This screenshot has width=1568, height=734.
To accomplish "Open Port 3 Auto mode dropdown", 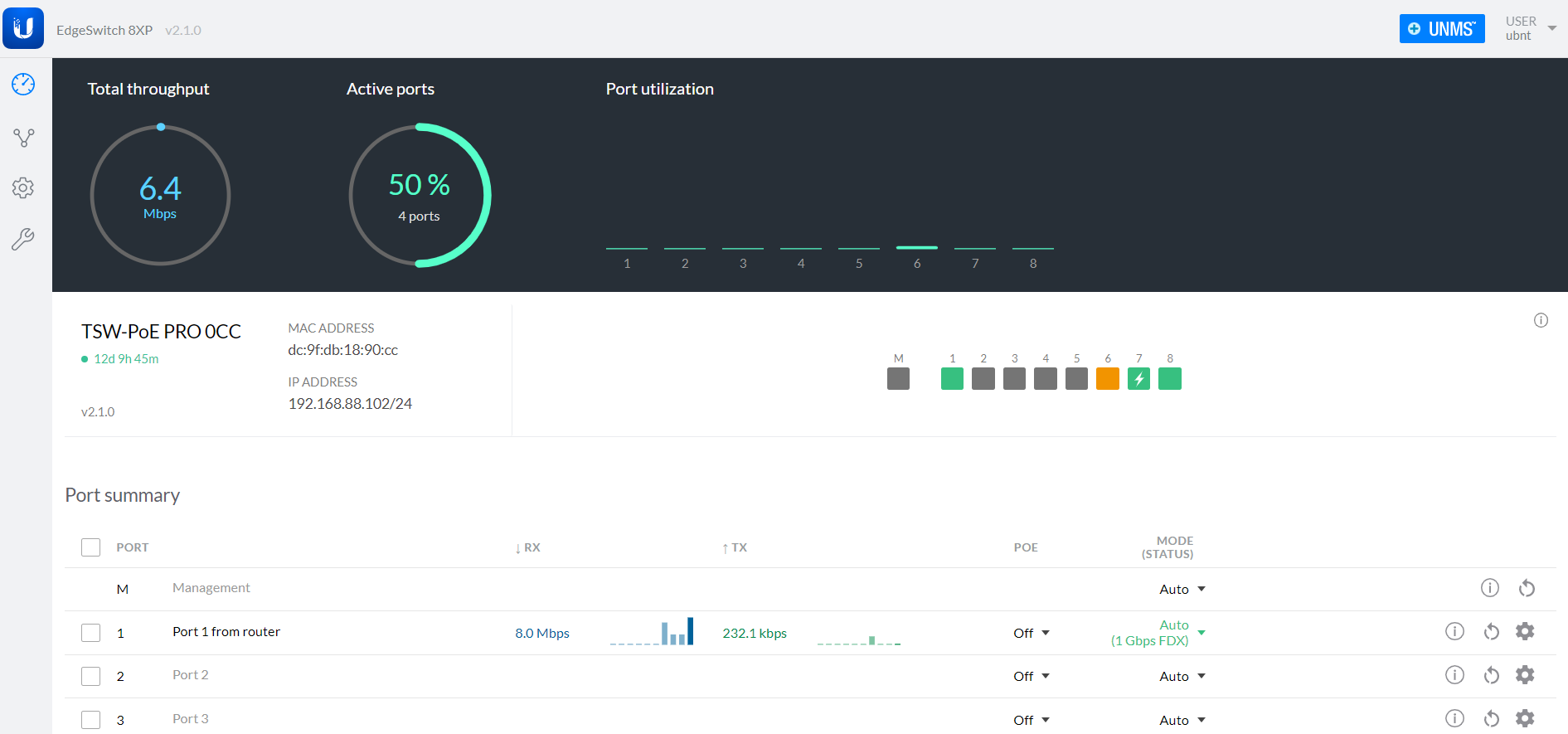I will coord(1182,720).
